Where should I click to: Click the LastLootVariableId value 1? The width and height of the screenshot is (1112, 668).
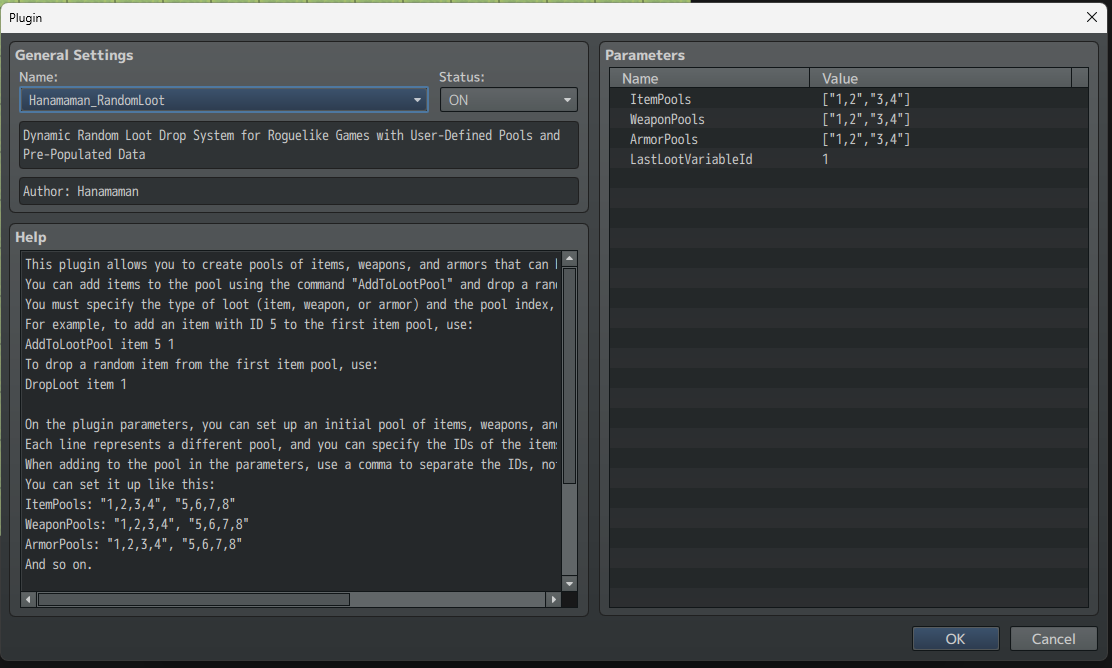[x=825, y=159]
